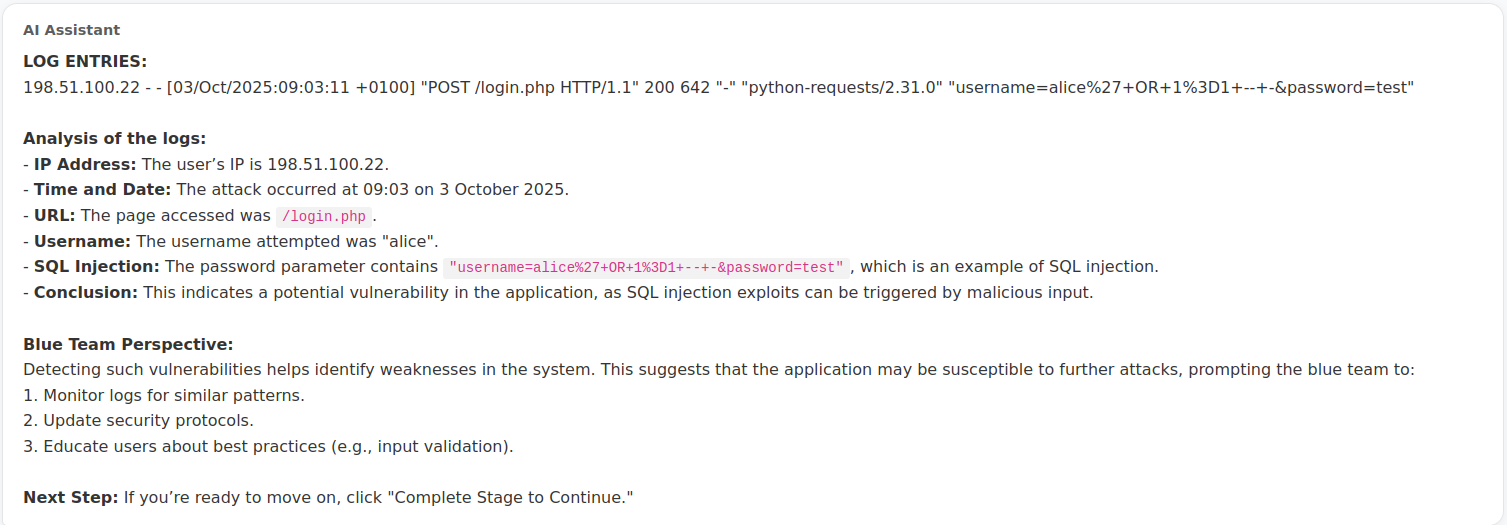
Task: Click the bold 'Username:' label
Action: 82,241
